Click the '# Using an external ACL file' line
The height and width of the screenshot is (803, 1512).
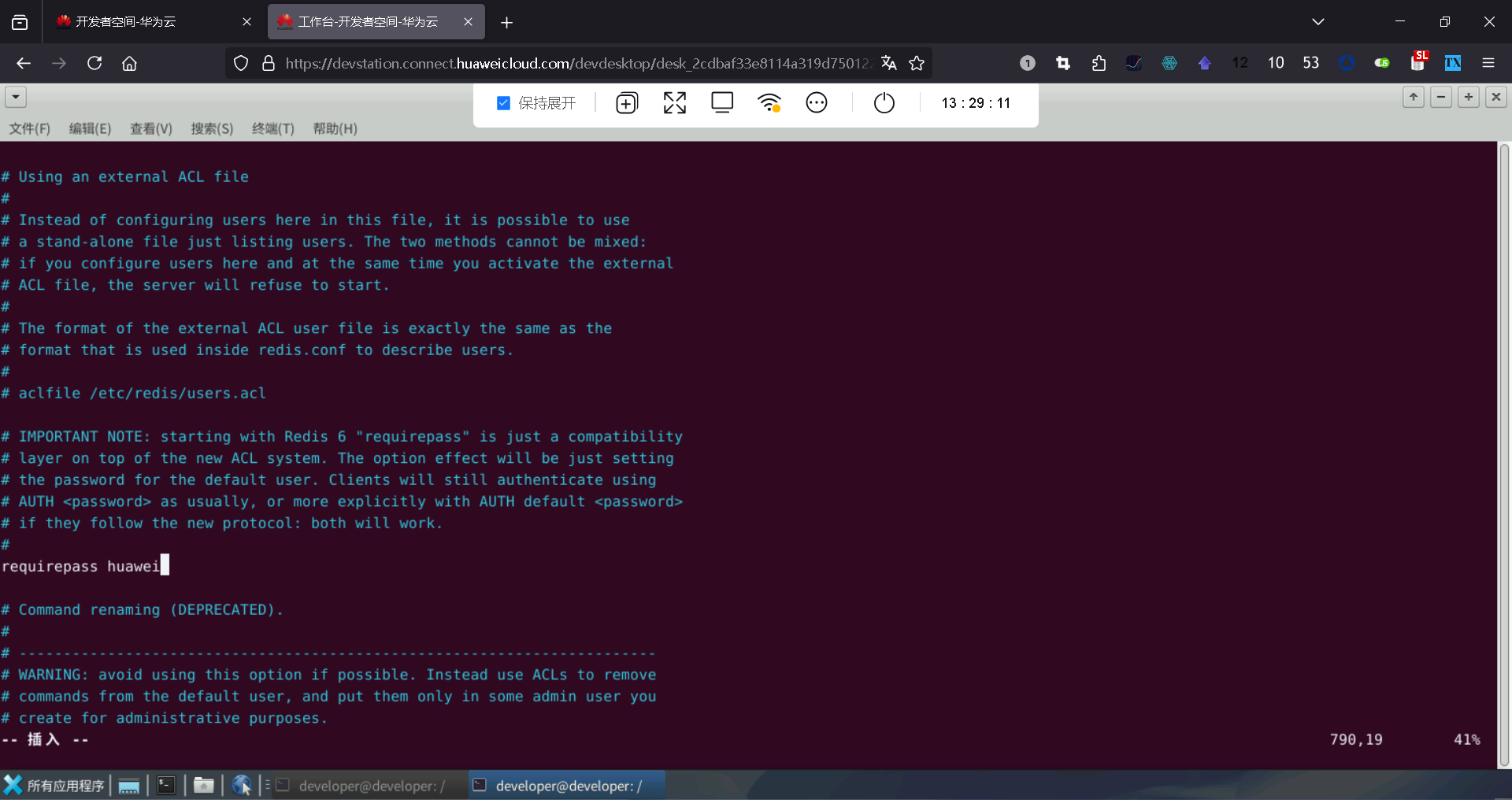[125, 176]
